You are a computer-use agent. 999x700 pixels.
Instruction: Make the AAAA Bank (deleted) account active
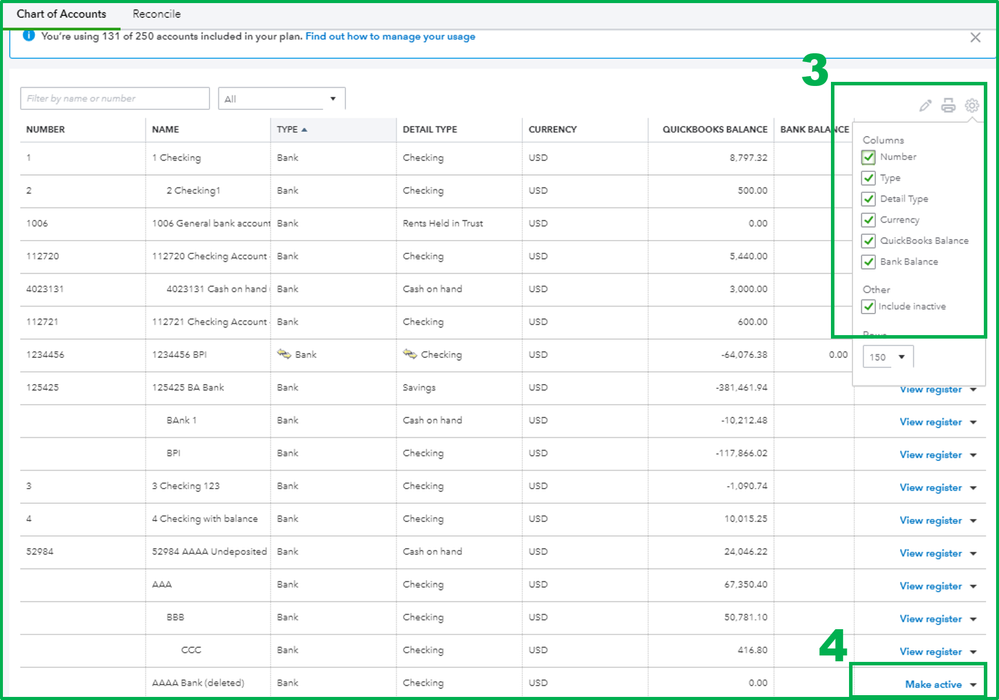933,684
